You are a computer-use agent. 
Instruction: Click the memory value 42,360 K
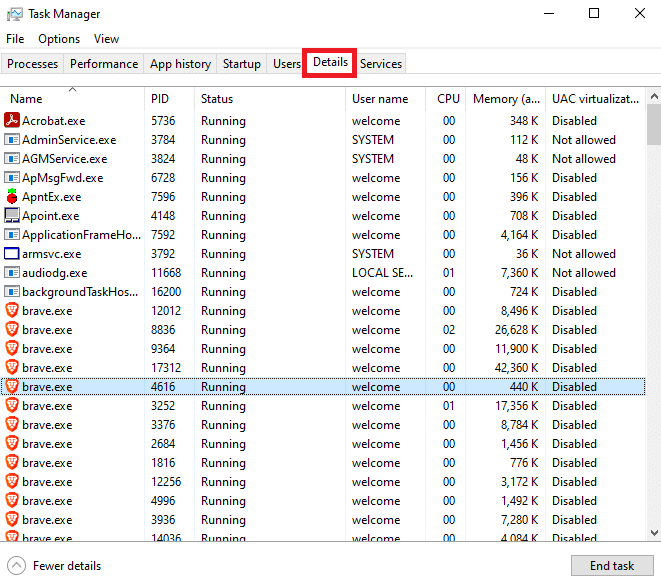point(516,368)
